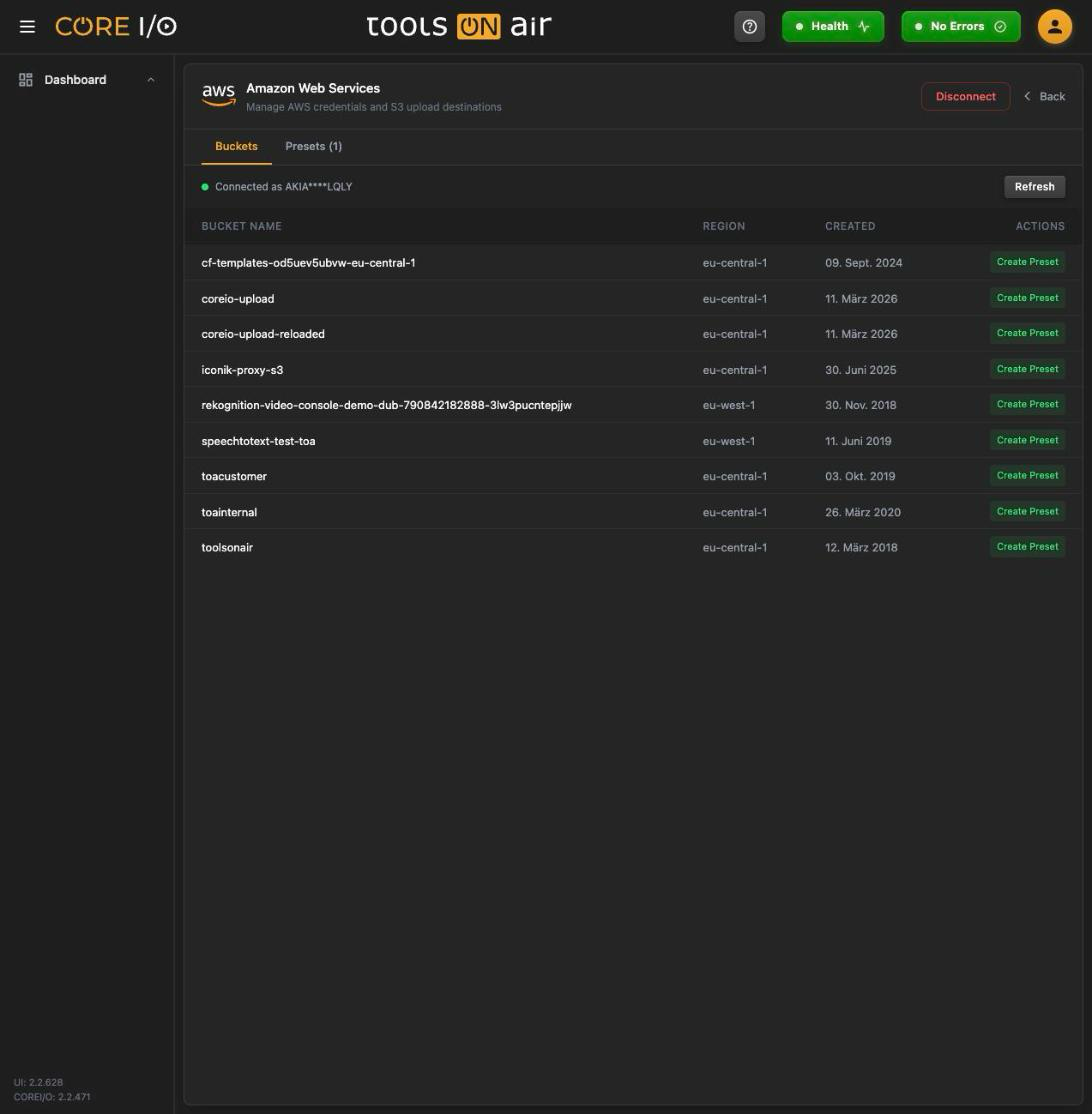Image resolution: width=1092 pixels, height=1114 pixels.
Task: Click the AWS logo icon
Action: pyautogui.click(x=218, y=95)
